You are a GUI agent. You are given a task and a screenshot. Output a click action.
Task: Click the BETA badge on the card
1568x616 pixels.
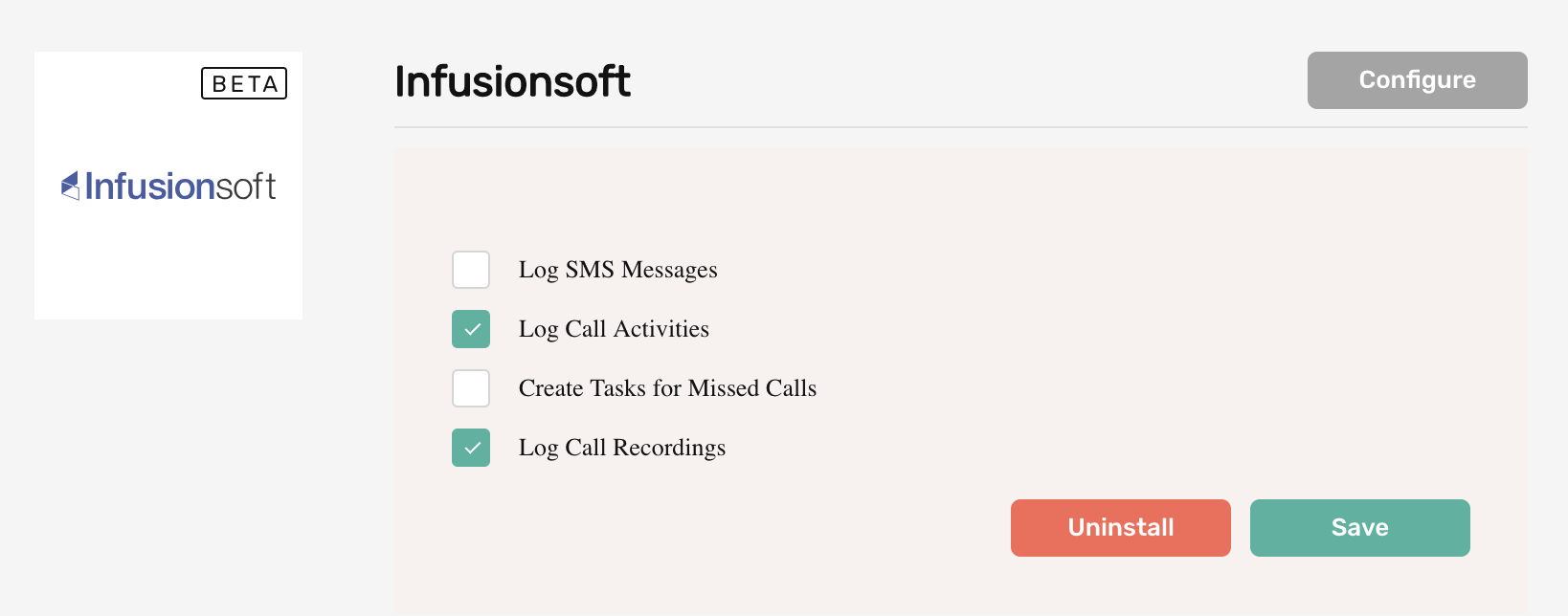tap(244, 83)
